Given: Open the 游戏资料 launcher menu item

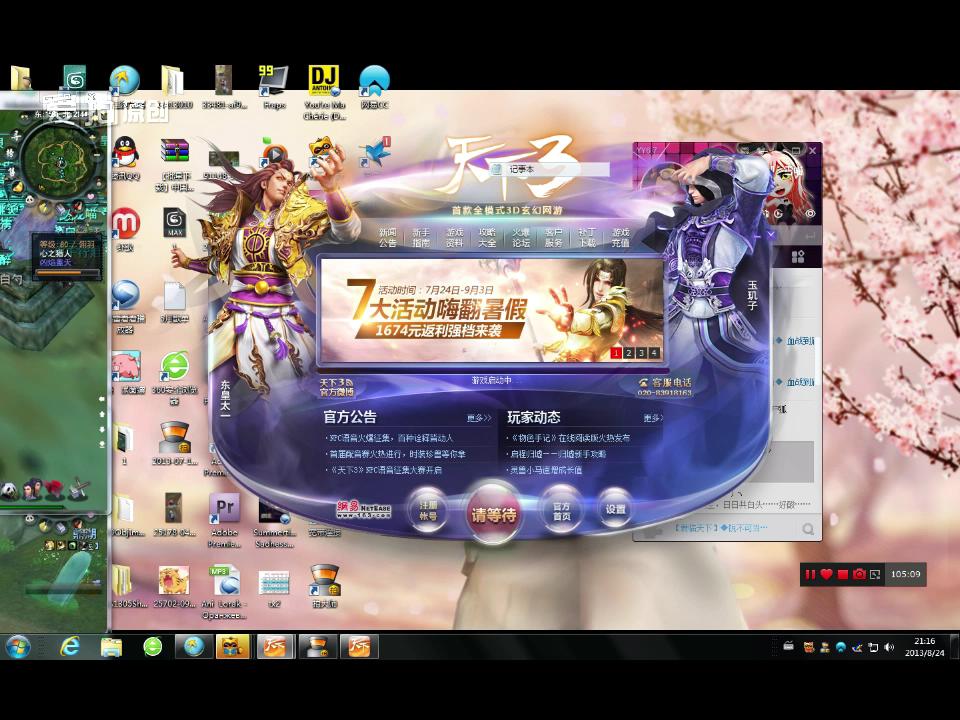Looking at the screenshot, I should point(454,238).
